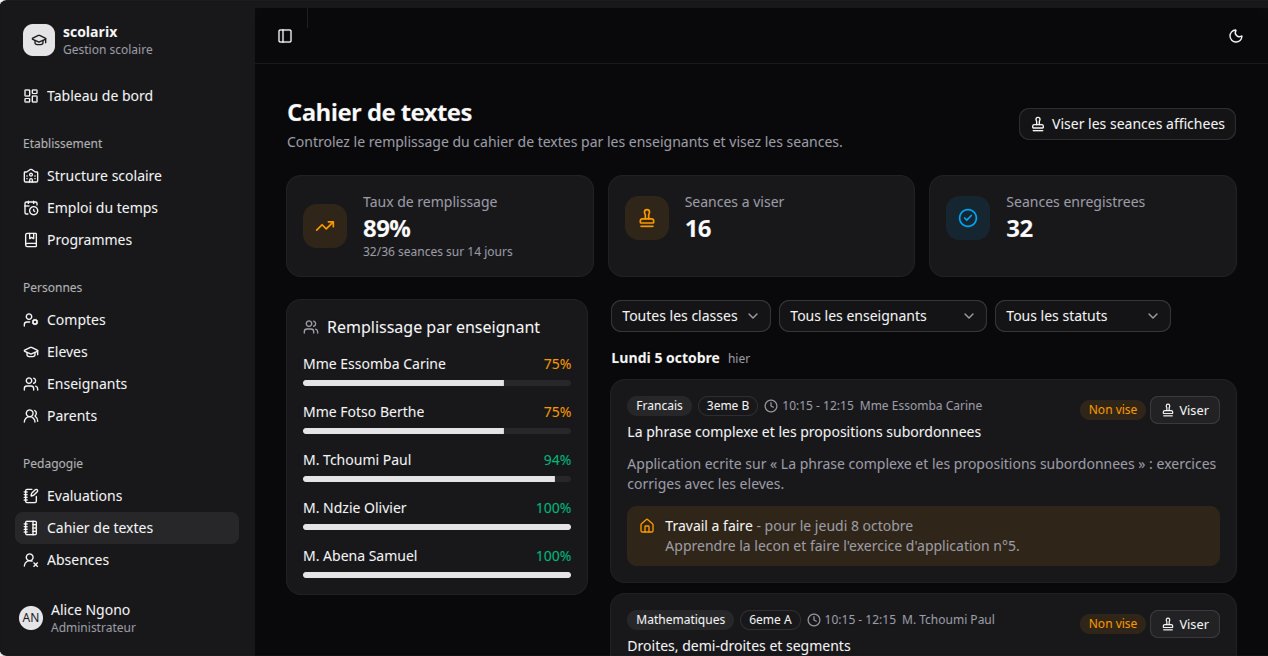Click the Eleves graduation cap icon
The image size is (1268, 656).
tap(31, 352)
